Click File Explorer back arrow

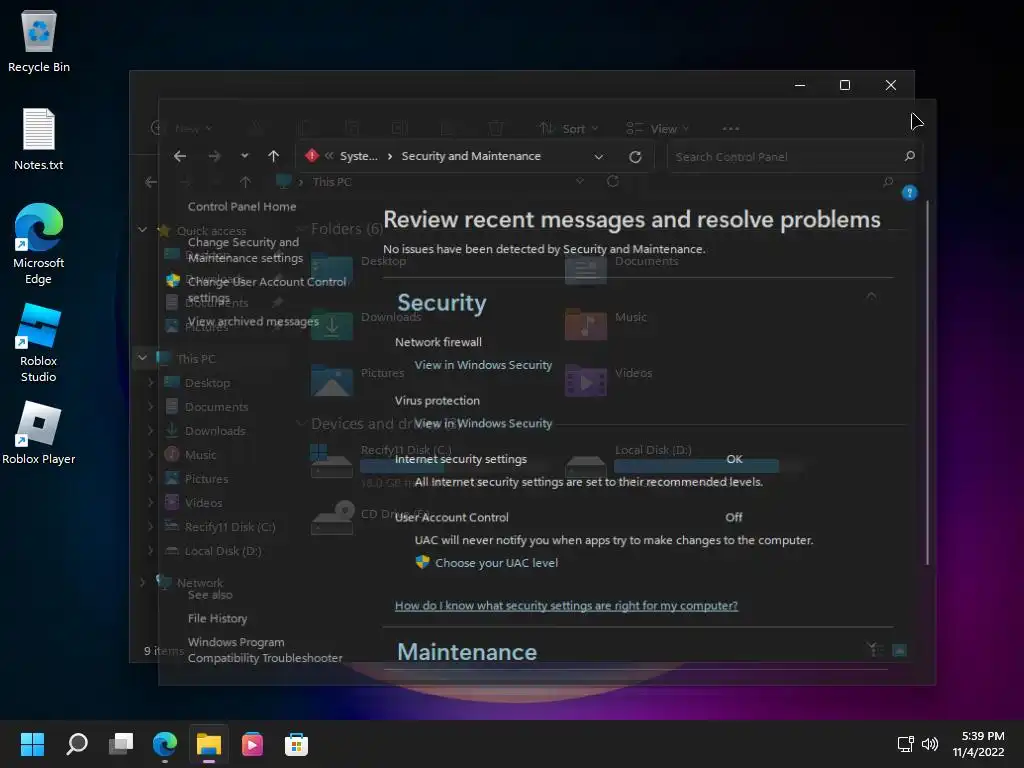pyautogui.click(x=151, y=182)
